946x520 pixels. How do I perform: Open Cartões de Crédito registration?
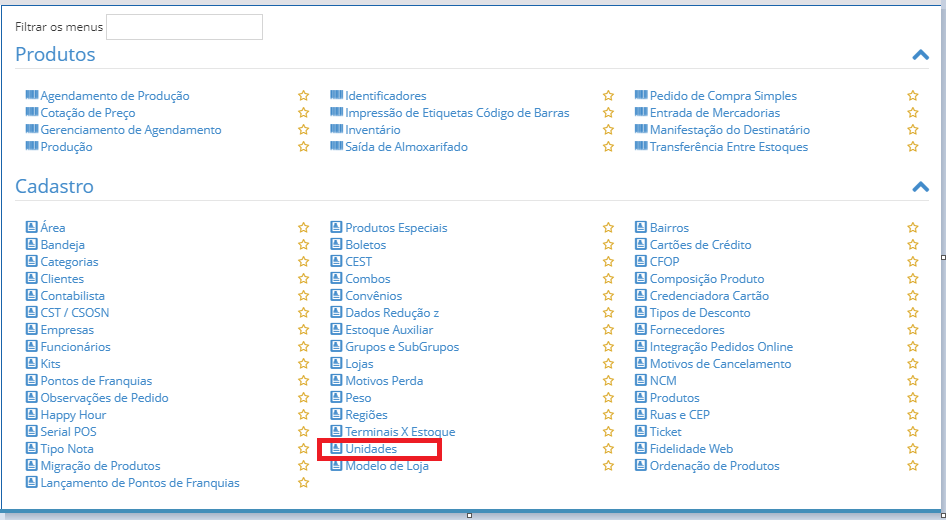(700, 245)
